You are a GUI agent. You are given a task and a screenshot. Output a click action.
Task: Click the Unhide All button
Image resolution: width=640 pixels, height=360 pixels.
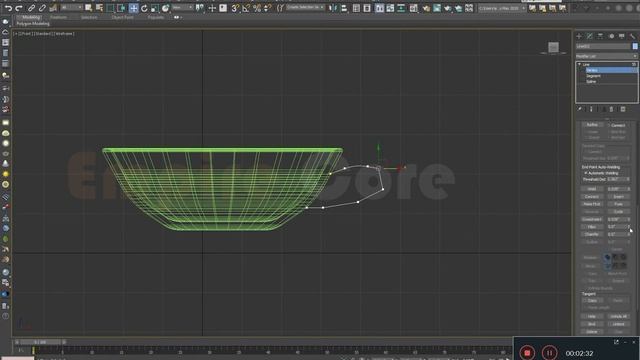tap(618, 316)
